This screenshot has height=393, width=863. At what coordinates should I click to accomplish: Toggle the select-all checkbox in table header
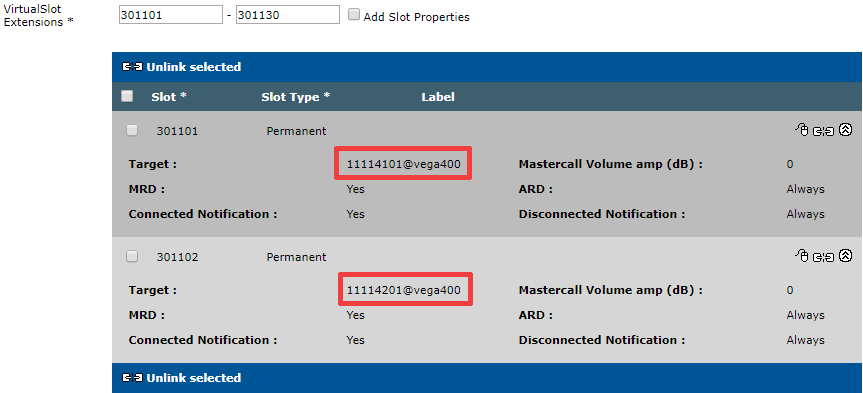click(x=127, y=96)
